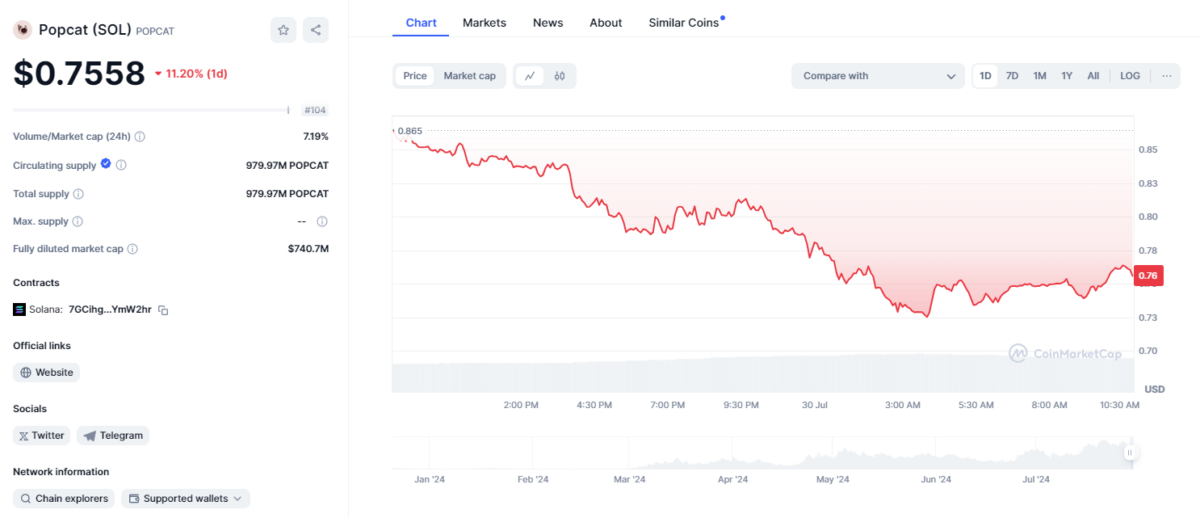Select the 1Y timeframe

1067,76
